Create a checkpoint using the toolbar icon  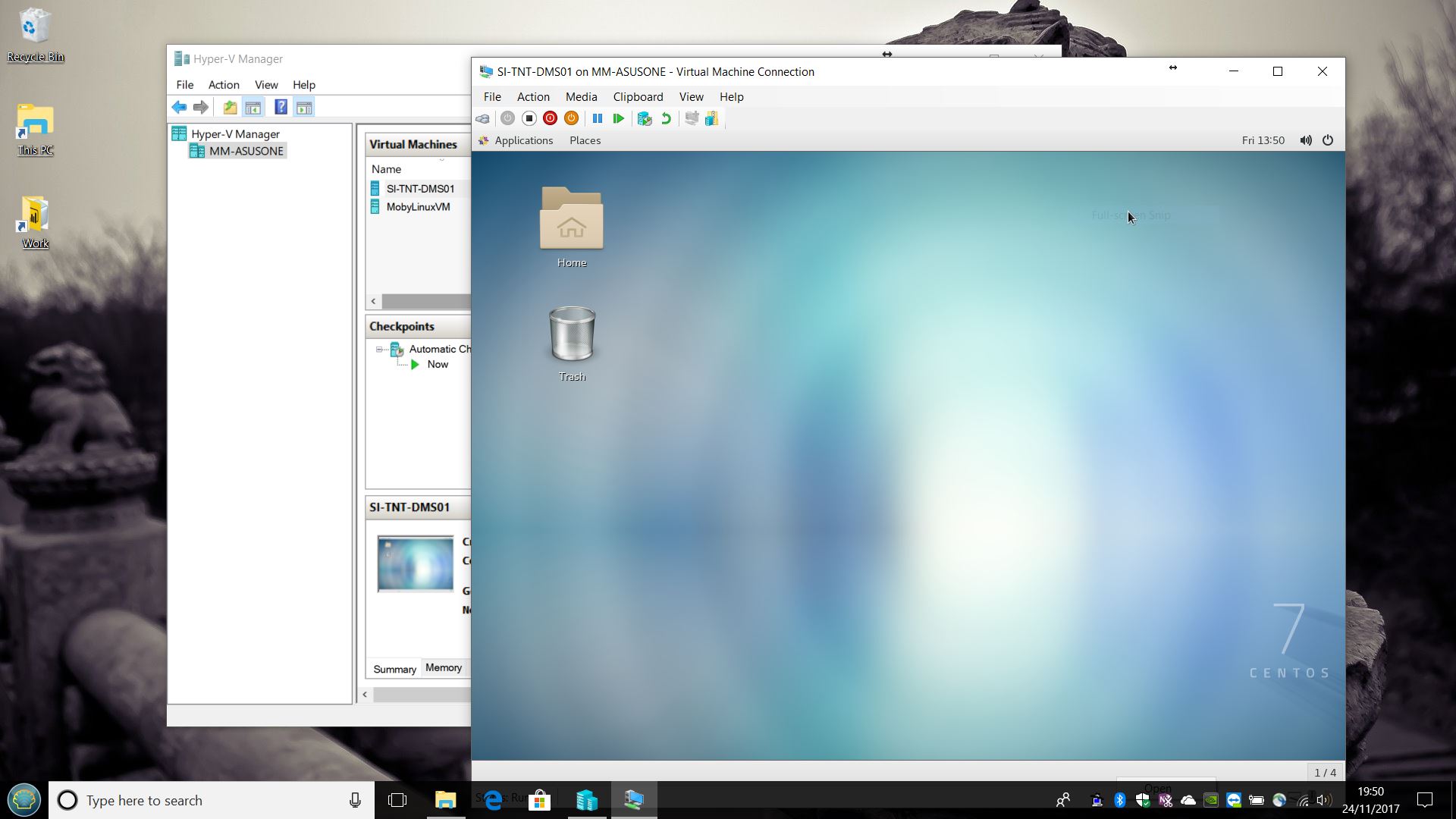pos(645,118)
